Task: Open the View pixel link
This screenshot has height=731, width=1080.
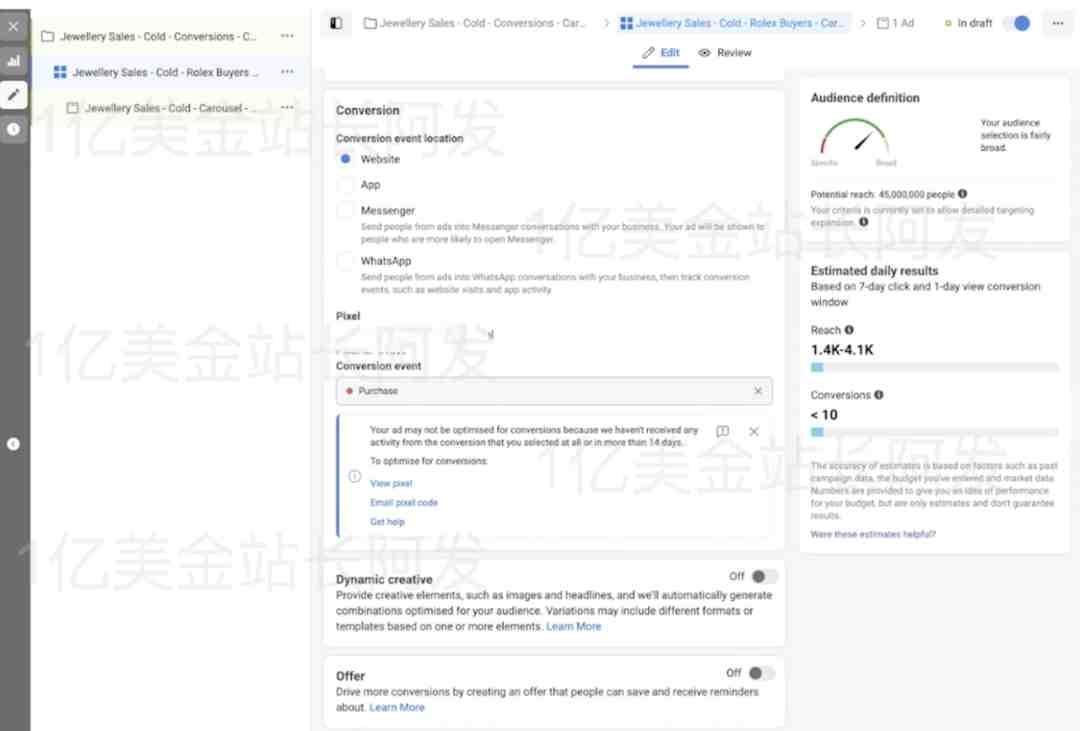Action: point(391,484)
